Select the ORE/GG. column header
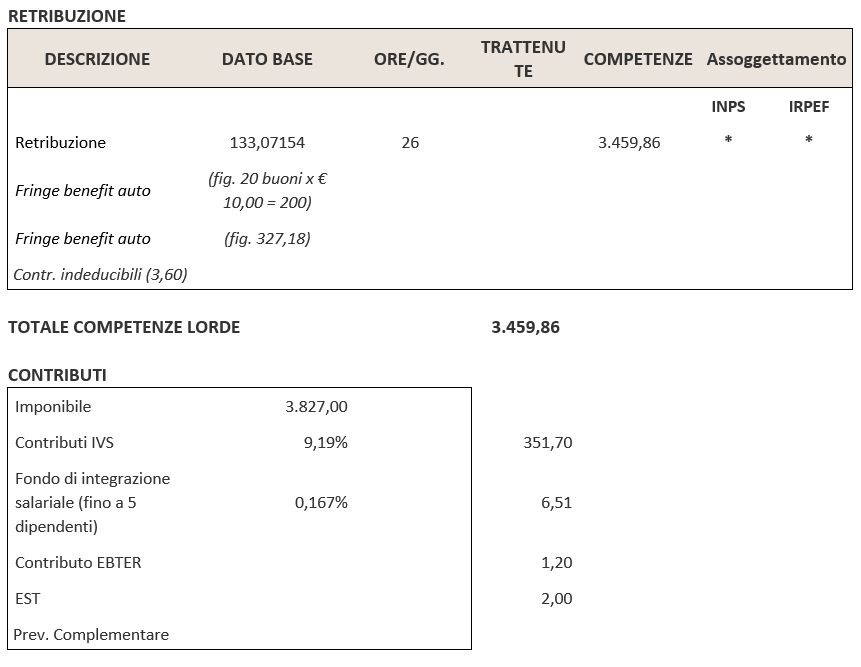Screen dimensions: 861x667 409,59
